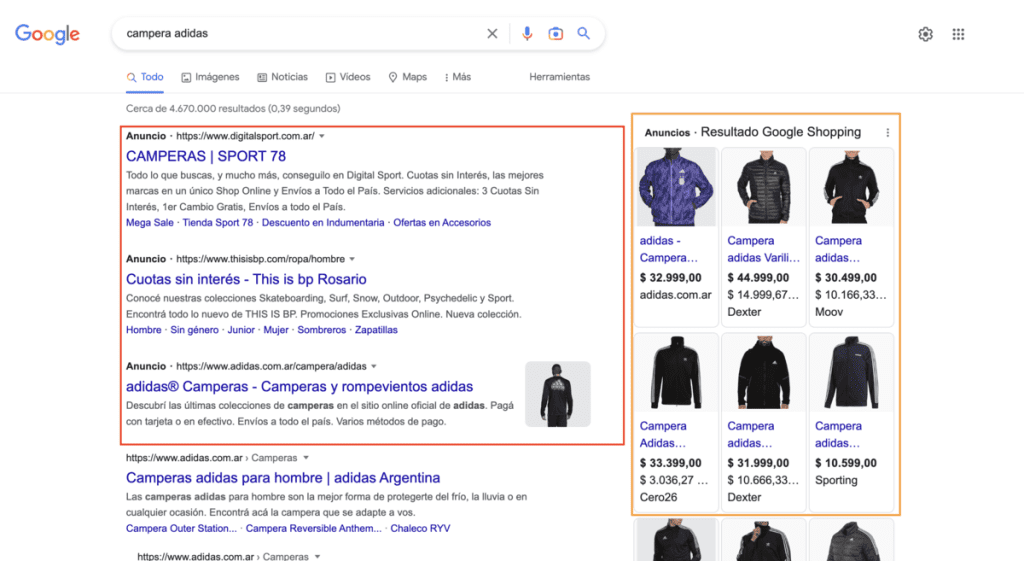Open the CAMPERAS | SPORT 78 ad
The height and width of the screenshot is (561, 1024).
(206, 156)
